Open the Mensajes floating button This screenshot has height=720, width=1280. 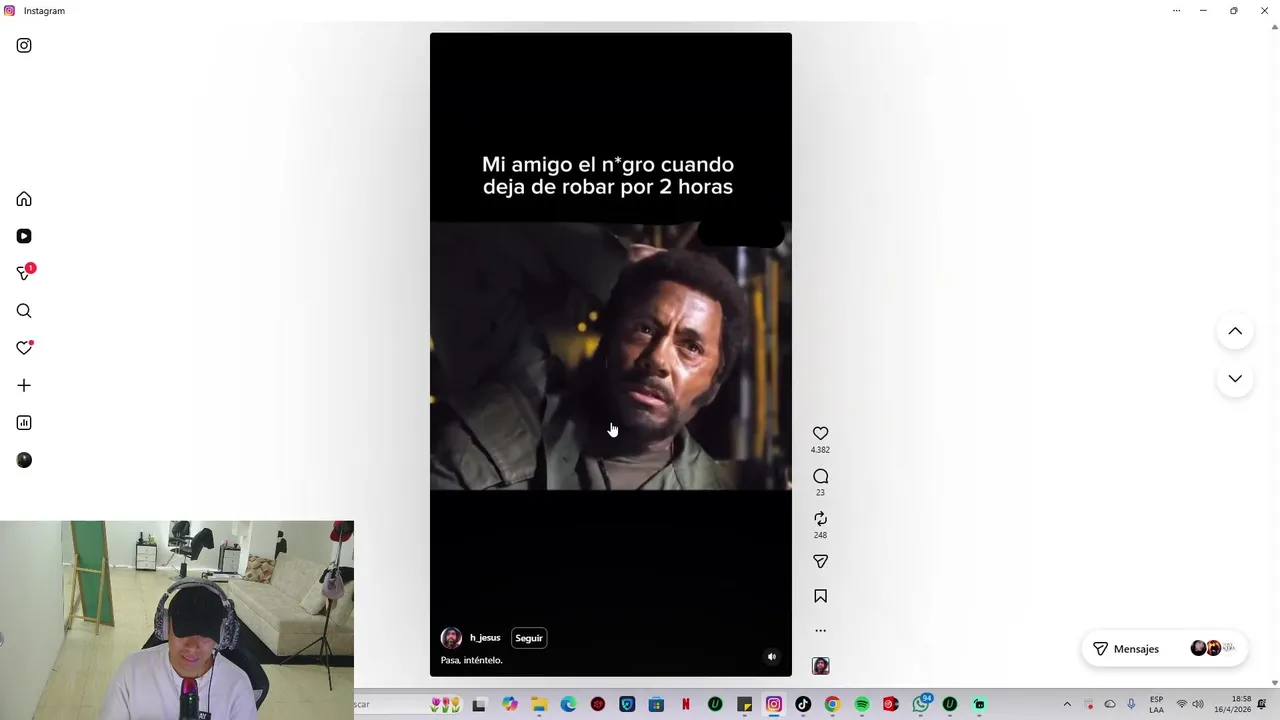pos(1164,649)
